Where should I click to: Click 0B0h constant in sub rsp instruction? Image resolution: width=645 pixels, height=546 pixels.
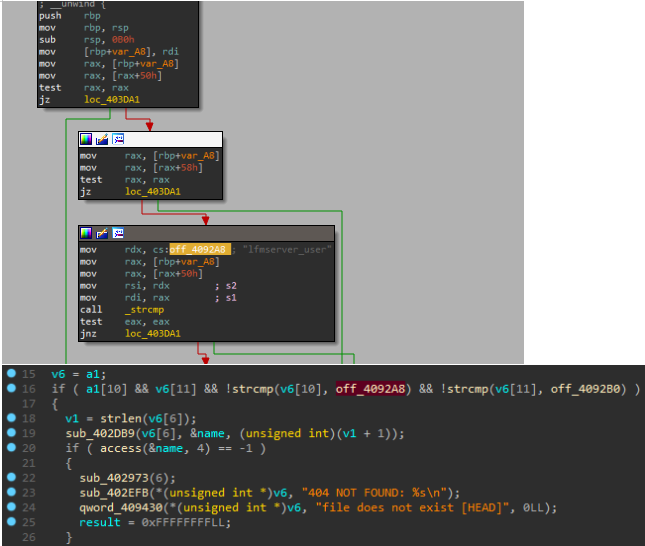pos(123,40)
